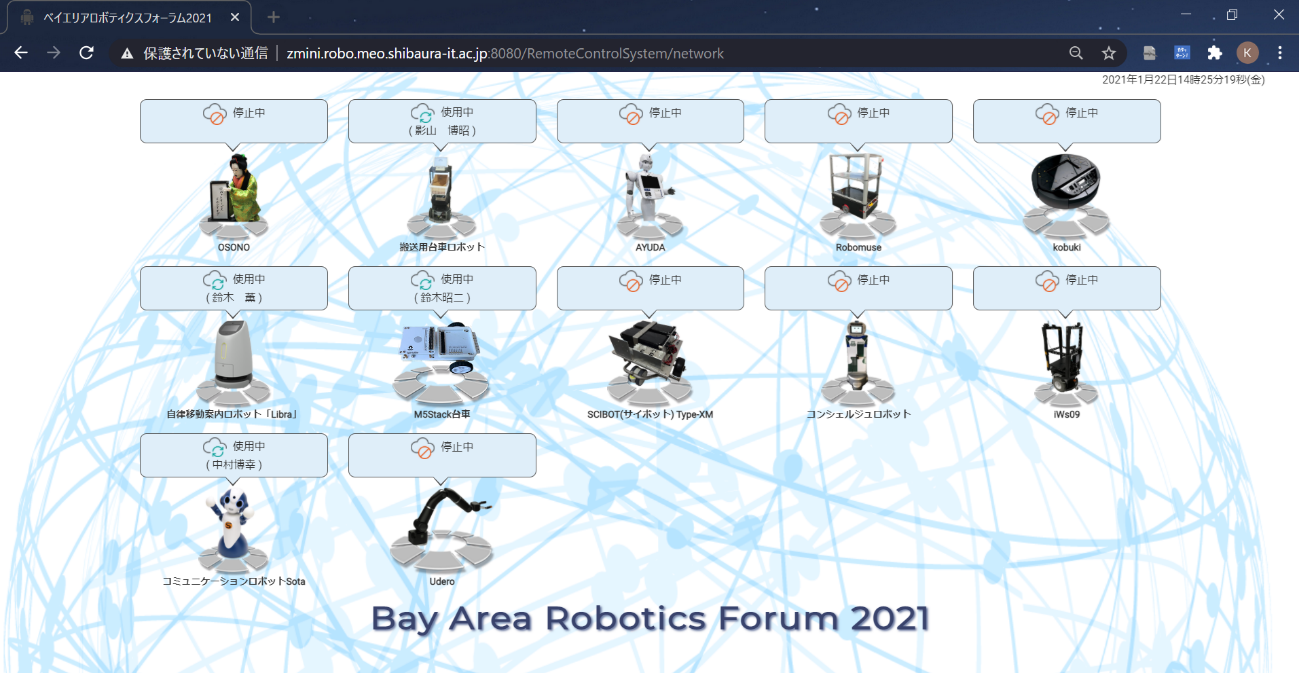Bookmark this page with the star icon
The width and height of the screenshot is (1299, 673).
1108,53
